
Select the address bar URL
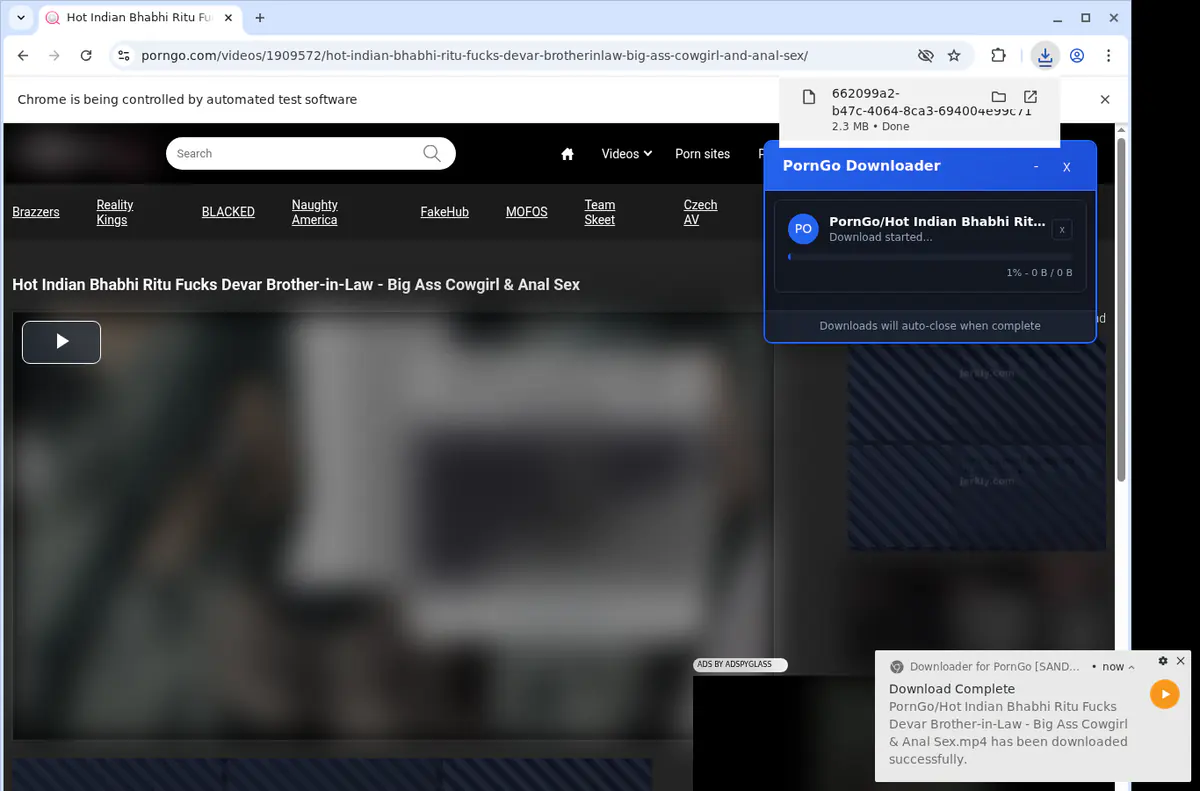[x=474, y=56]
